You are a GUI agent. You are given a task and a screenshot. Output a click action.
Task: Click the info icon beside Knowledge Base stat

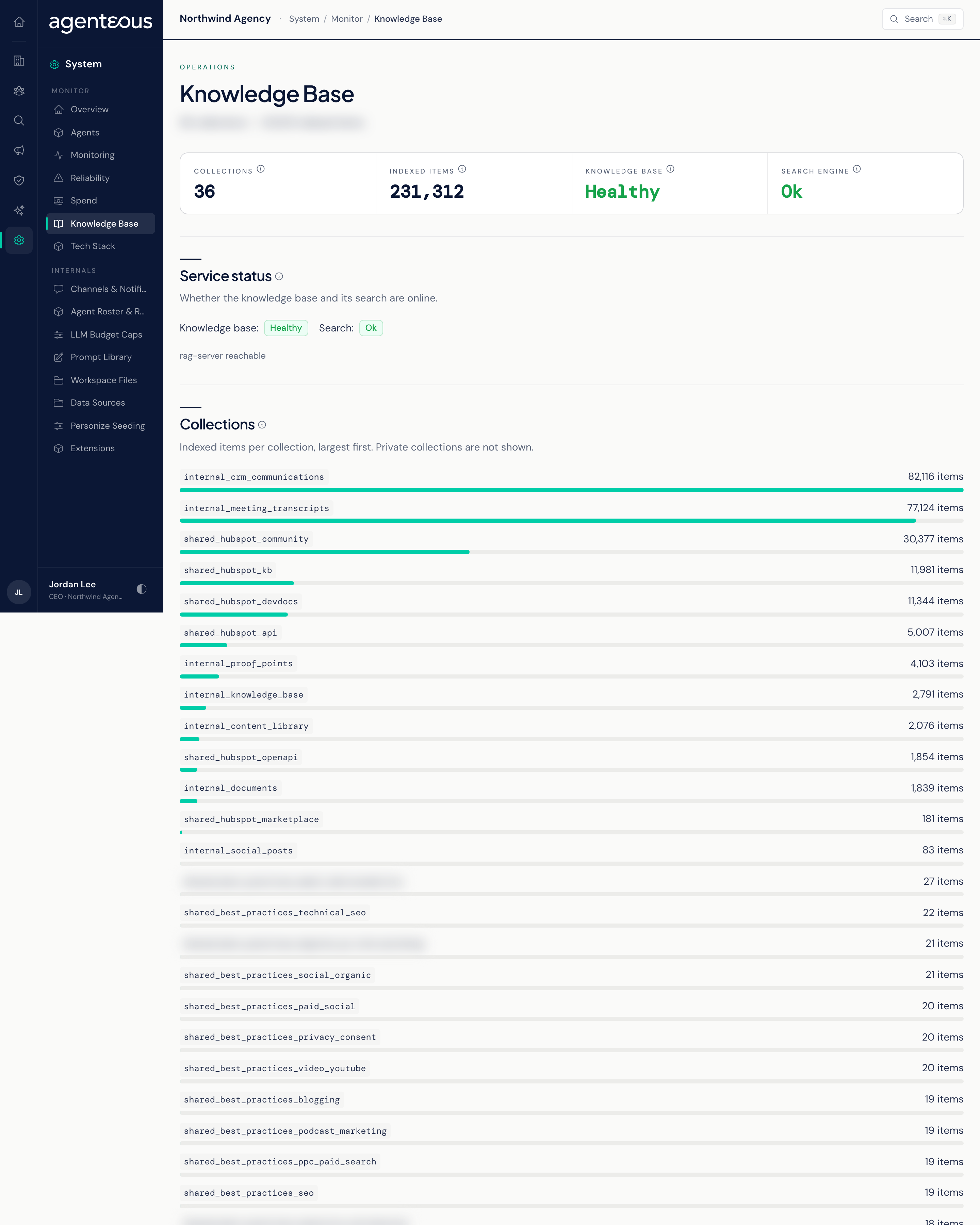tap(670, 169)
